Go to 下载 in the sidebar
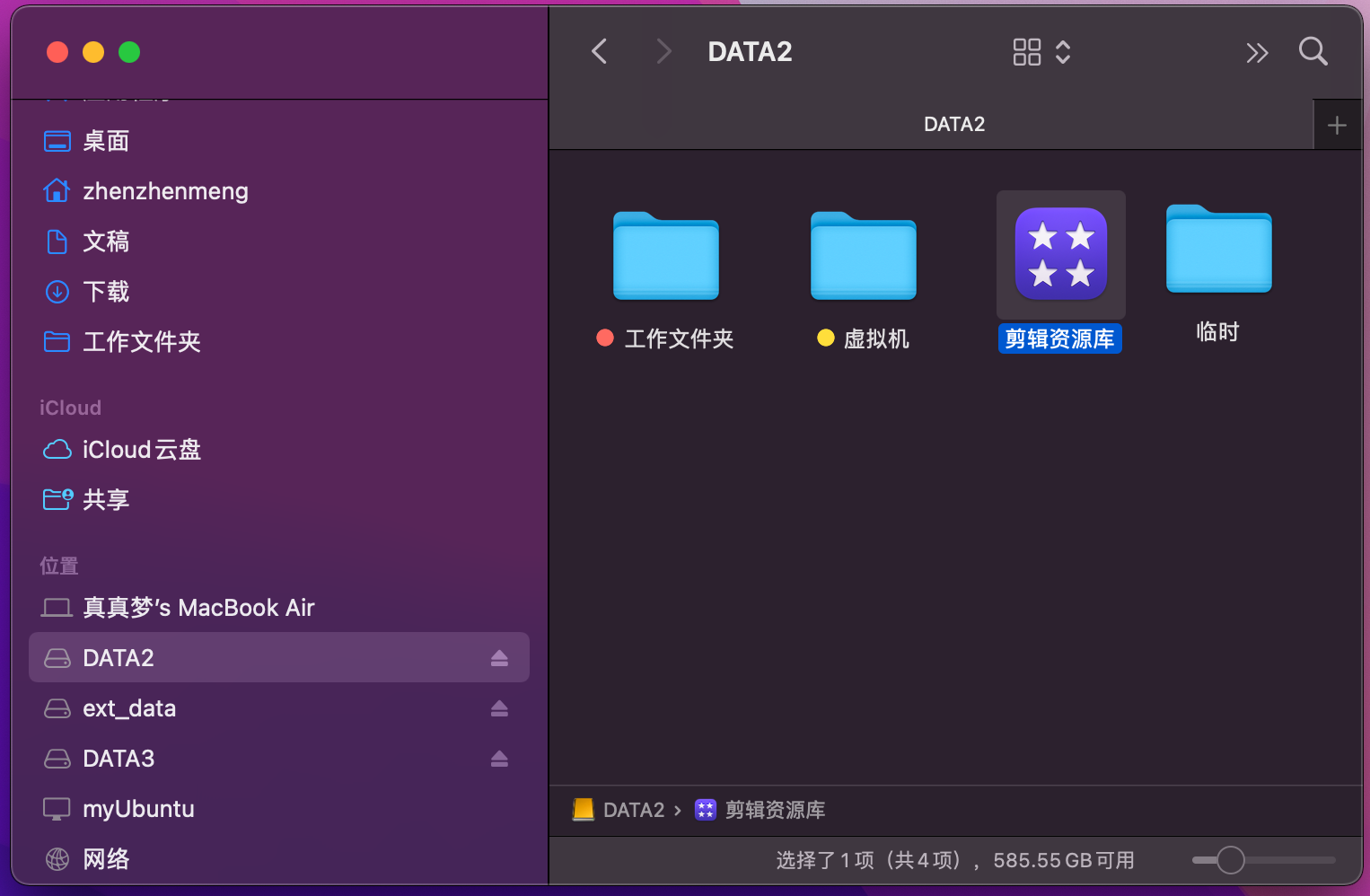Image resolution: width=1370 pixels, height=896 pixels. (x=106, y=292)
